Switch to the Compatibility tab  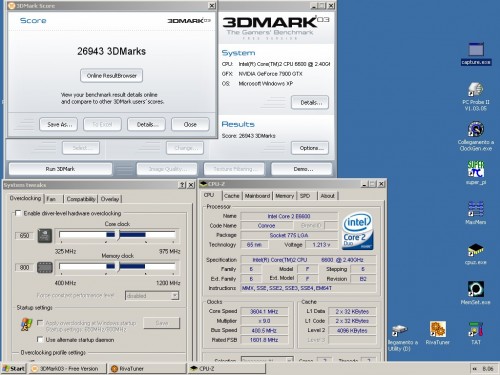point(81,199)
